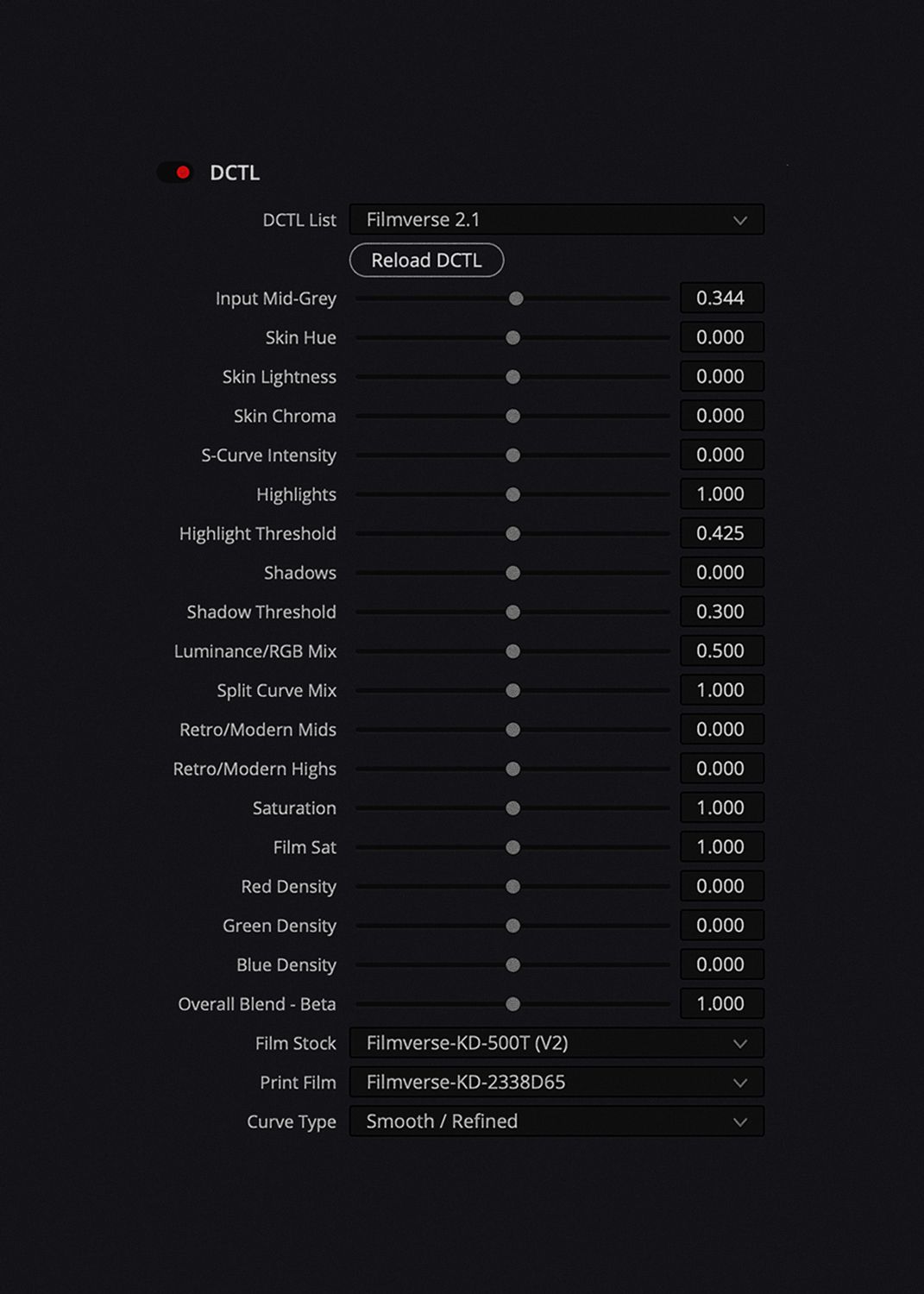Select the Shadow Threshold value box
The height and width of the screenshot is (1294, 924).
721,612
